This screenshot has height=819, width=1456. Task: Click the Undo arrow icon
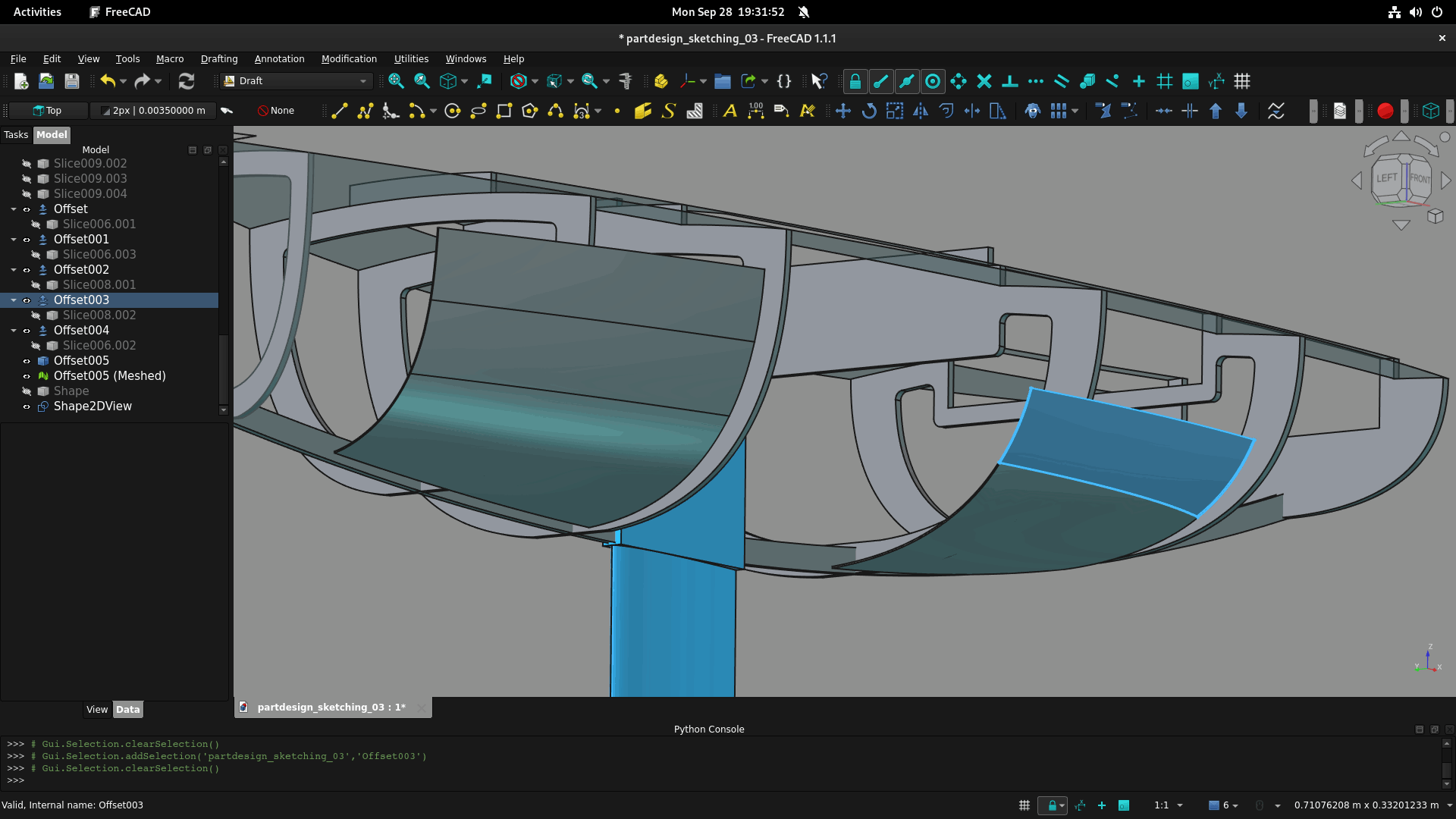tap(108, 81)
